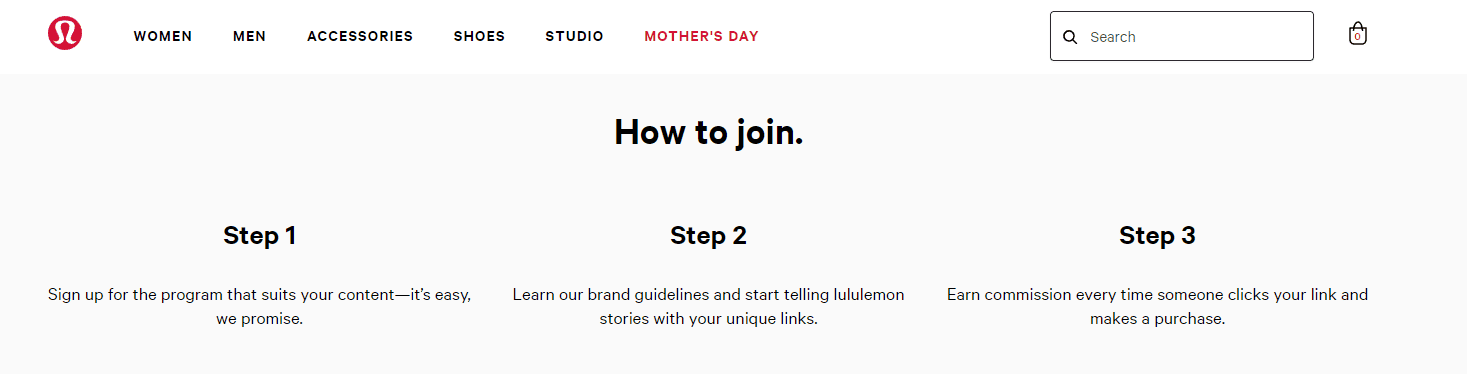
Task: Go to the STUDIO section
Action: 574,36
